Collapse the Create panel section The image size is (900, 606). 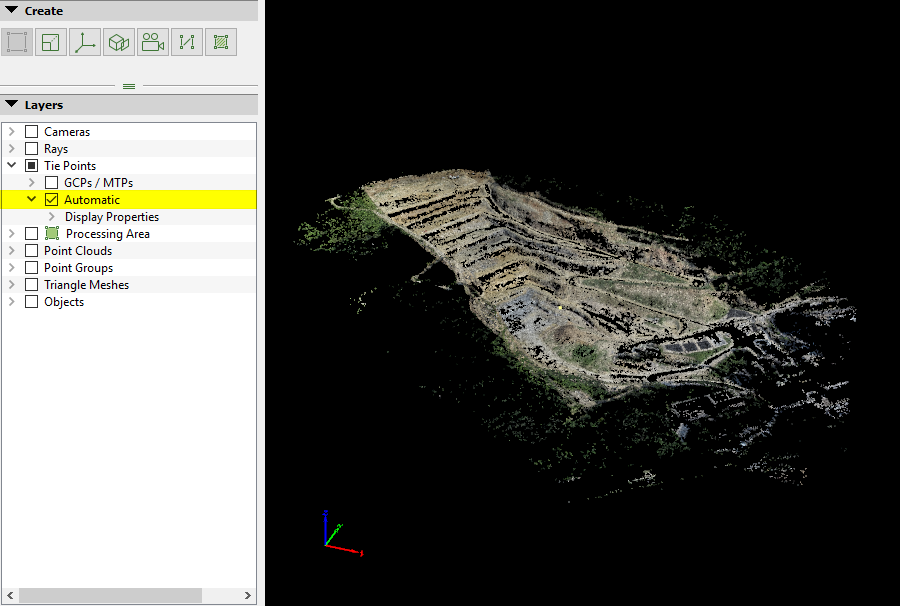pyautogui.click(x=12, y=11)
